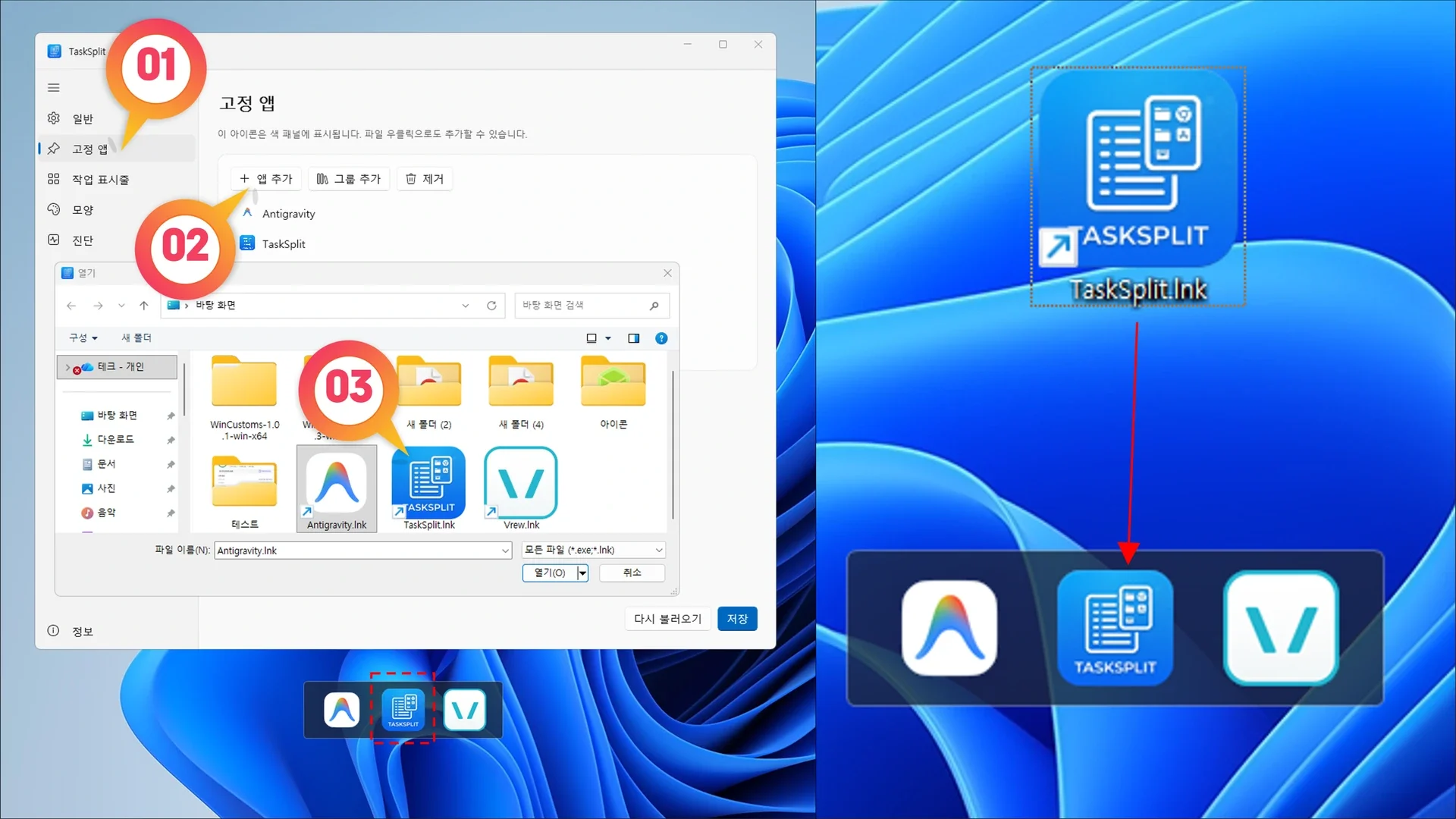Go up one folder level
Screen dimensions: 1456x819
tap(144, 306)
